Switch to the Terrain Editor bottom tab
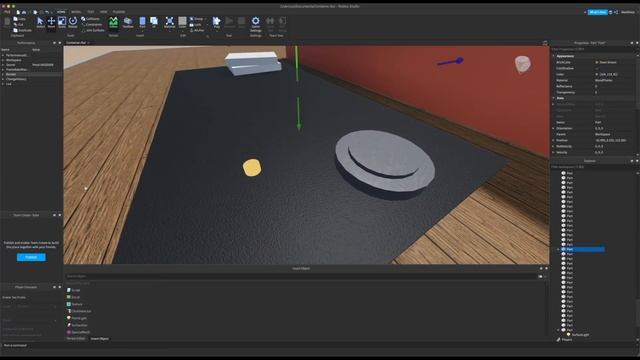Image resolution: width=640 pixels, height=360 pixels. [76, 339]
